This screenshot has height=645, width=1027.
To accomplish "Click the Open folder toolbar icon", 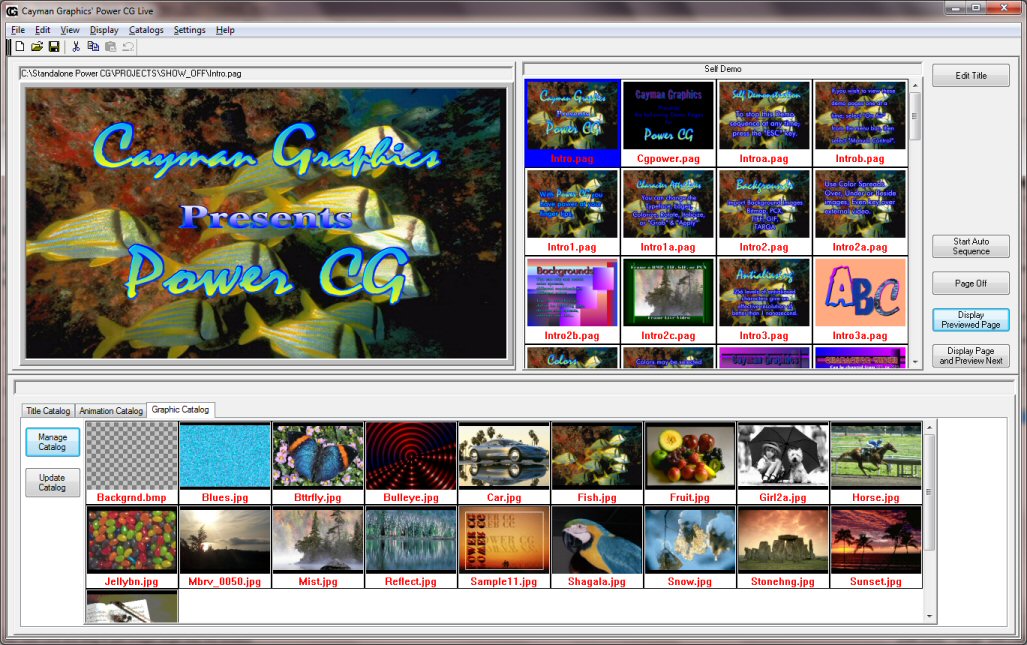I will tap(37, 46).
